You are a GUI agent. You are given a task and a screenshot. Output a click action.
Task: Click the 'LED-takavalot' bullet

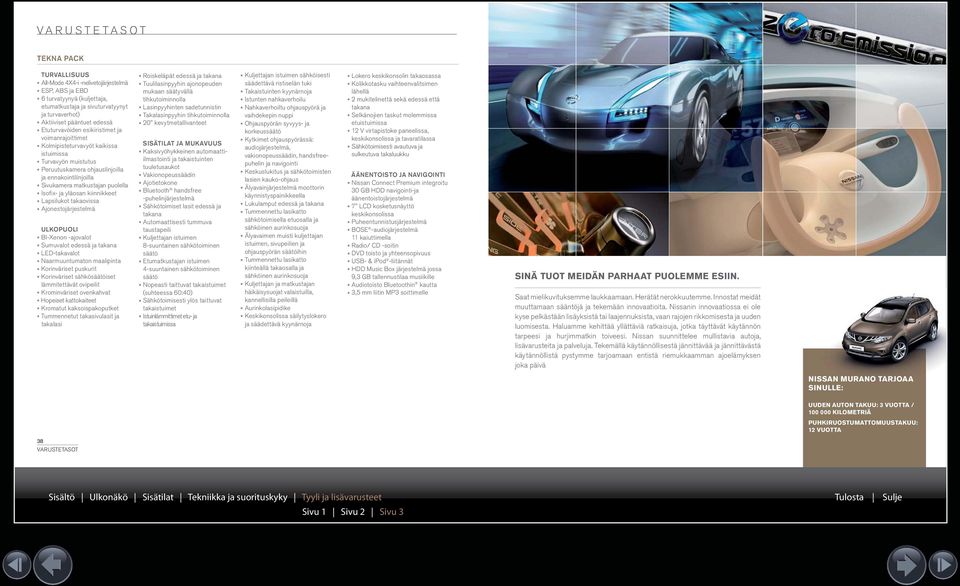click(60, 253)
